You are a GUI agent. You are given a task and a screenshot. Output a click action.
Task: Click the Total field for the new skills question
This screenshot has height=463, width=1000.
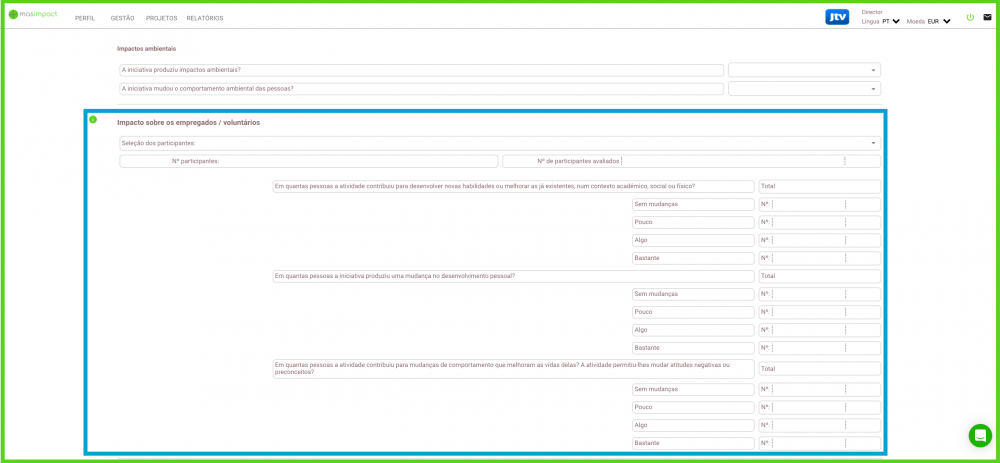pyautogui.click(x=819, y=187)
